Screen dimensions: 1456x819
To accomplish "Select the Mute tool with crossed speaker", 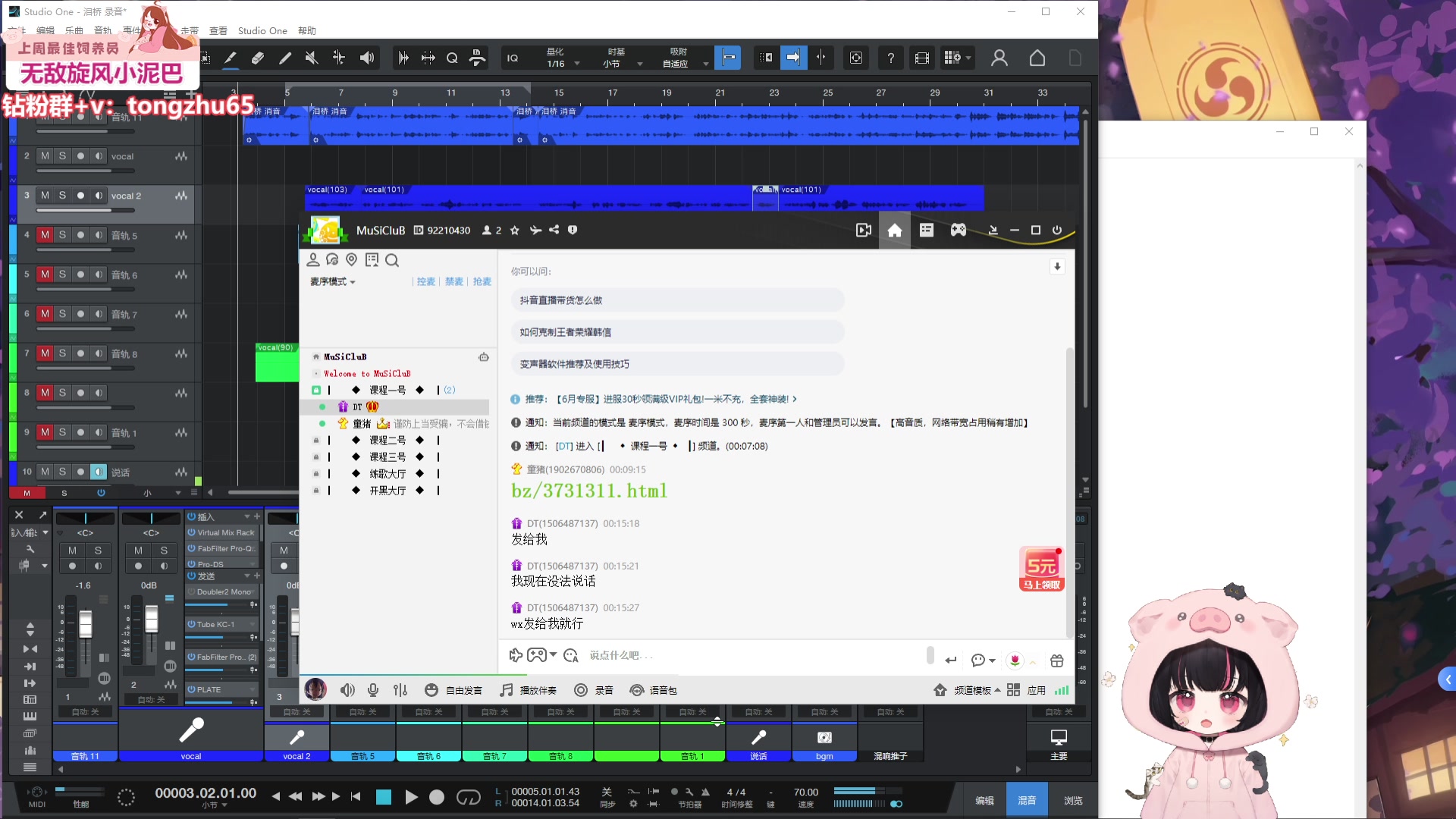I will click(x=311, y=58).
